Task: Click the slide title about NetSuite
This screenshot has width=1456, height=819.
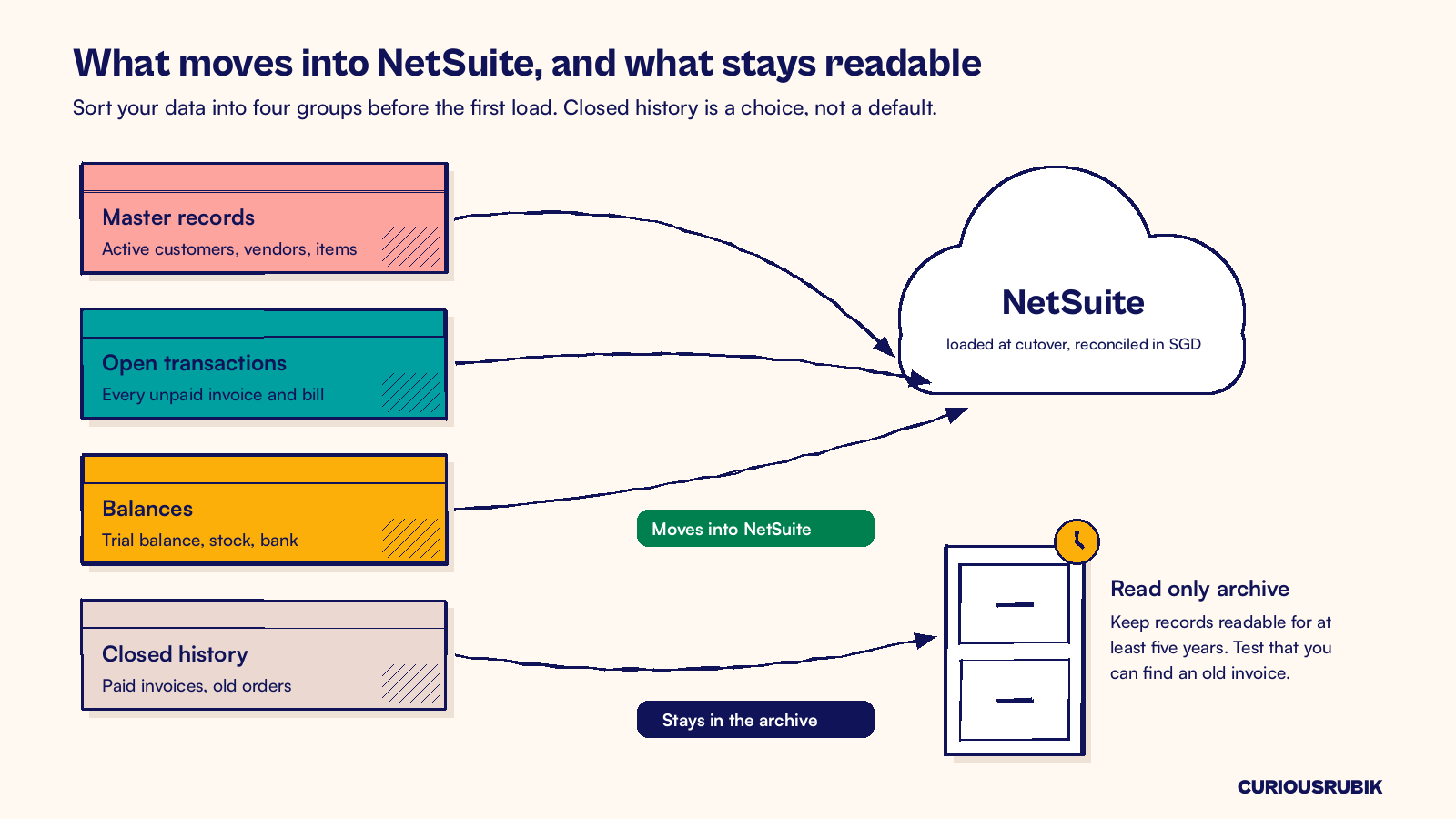Action: pyautogui.click(x=527, y=63)
